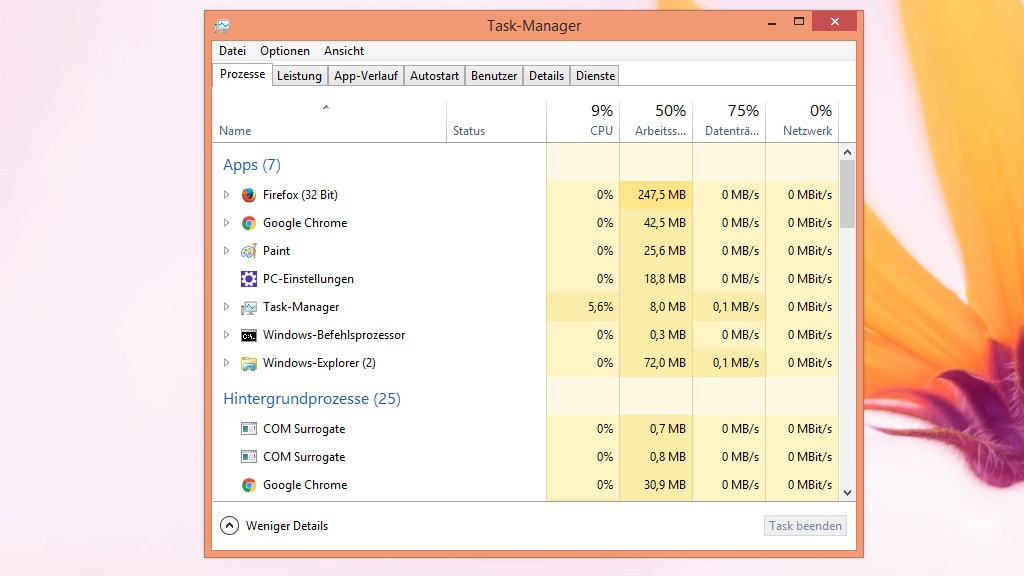Click the Firefox icon in the process list
1024x576 pixels.
[248, 195]
